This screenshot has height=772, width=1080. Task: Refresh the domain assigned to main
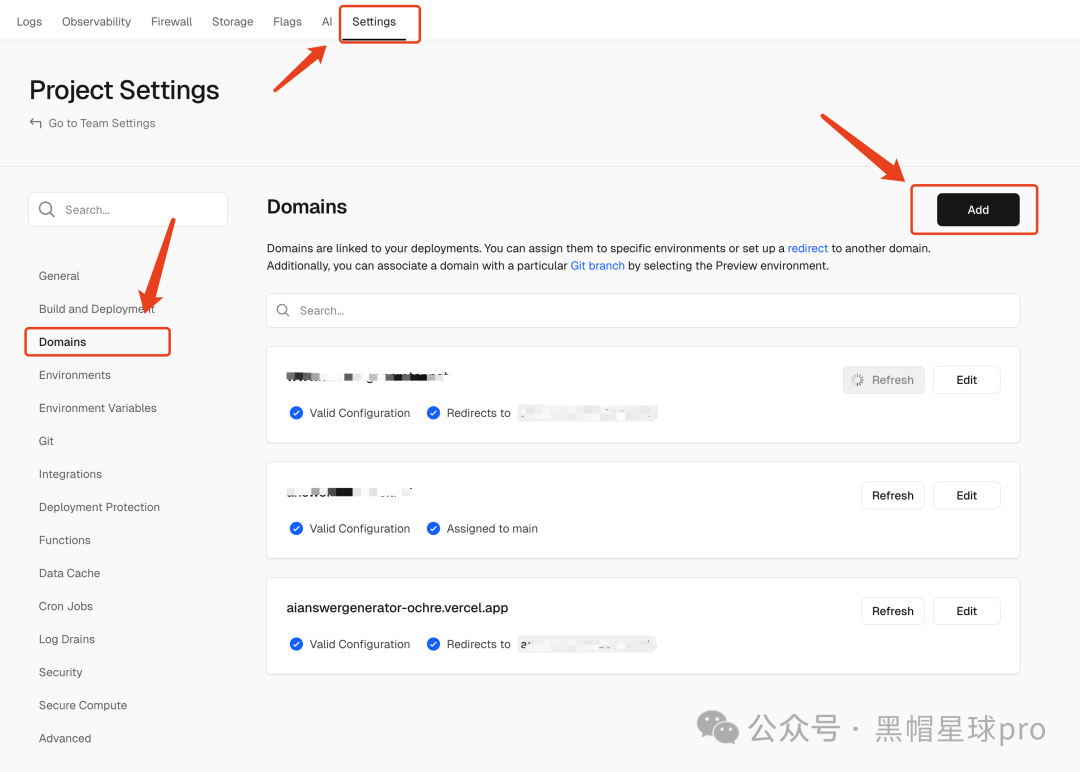[893, 495]
